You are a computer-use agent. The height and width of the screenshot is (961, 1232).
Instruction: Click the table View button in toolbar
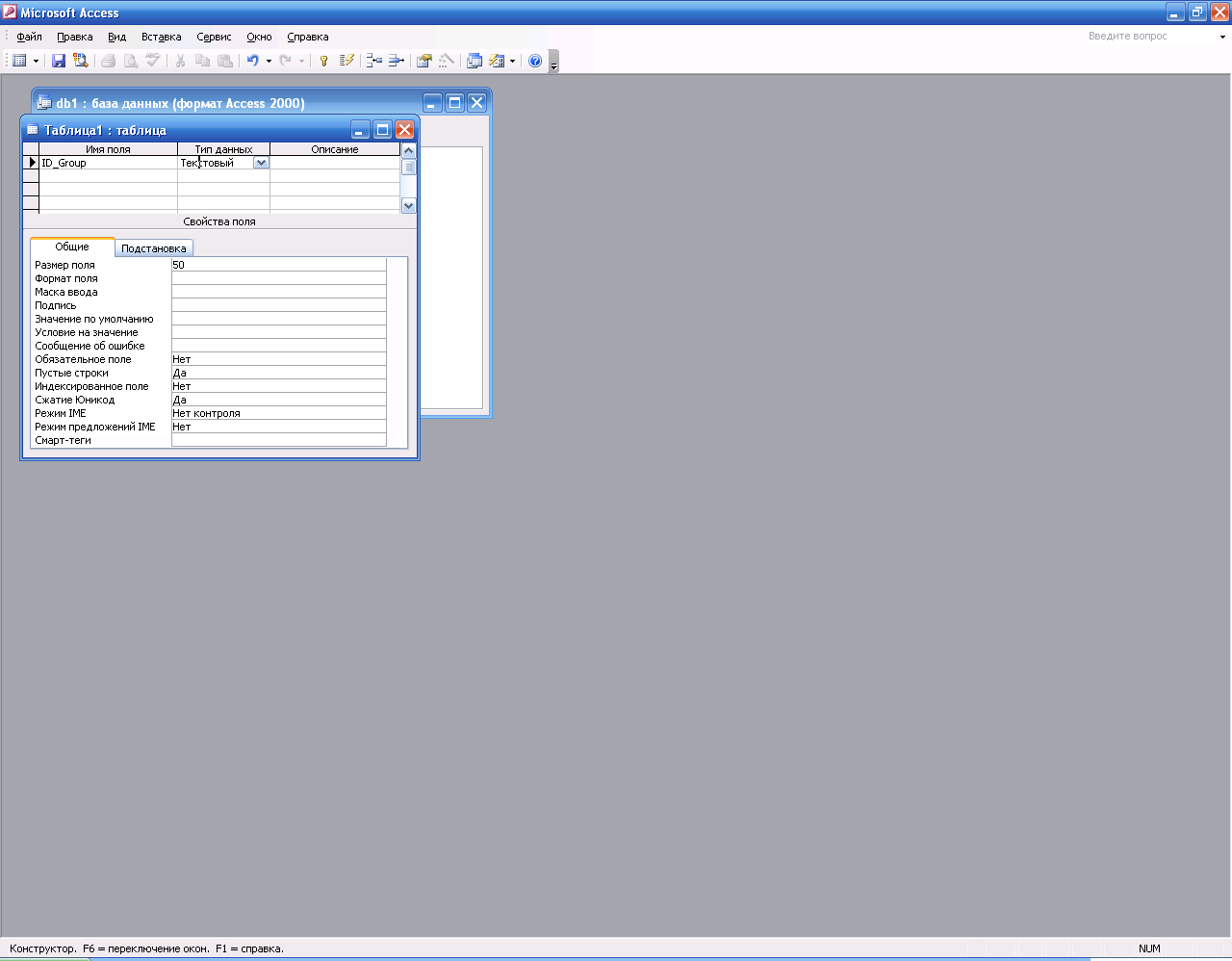19,61
